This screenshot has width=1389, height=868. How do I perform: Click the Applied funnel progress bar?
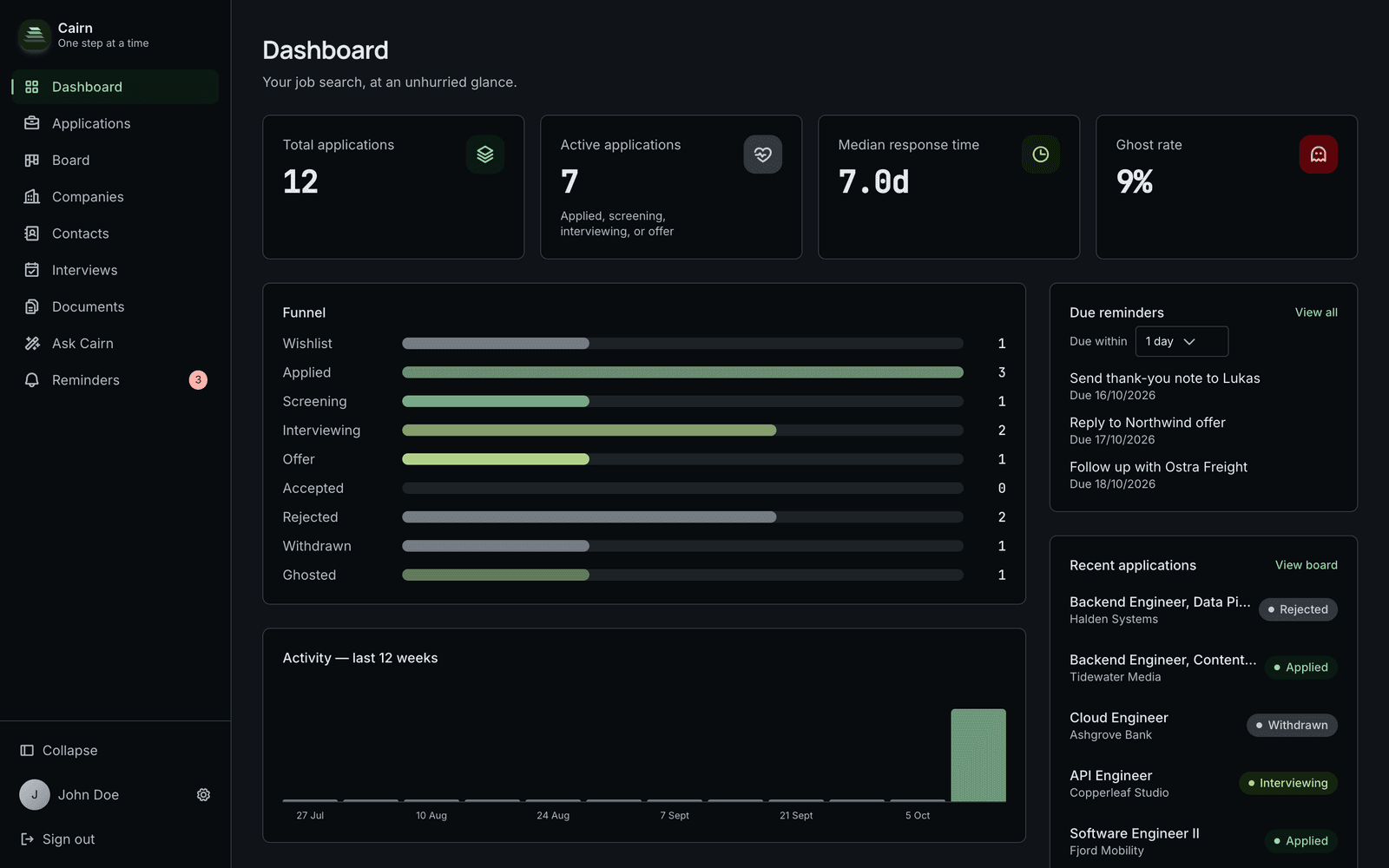[x=682, y=372]
